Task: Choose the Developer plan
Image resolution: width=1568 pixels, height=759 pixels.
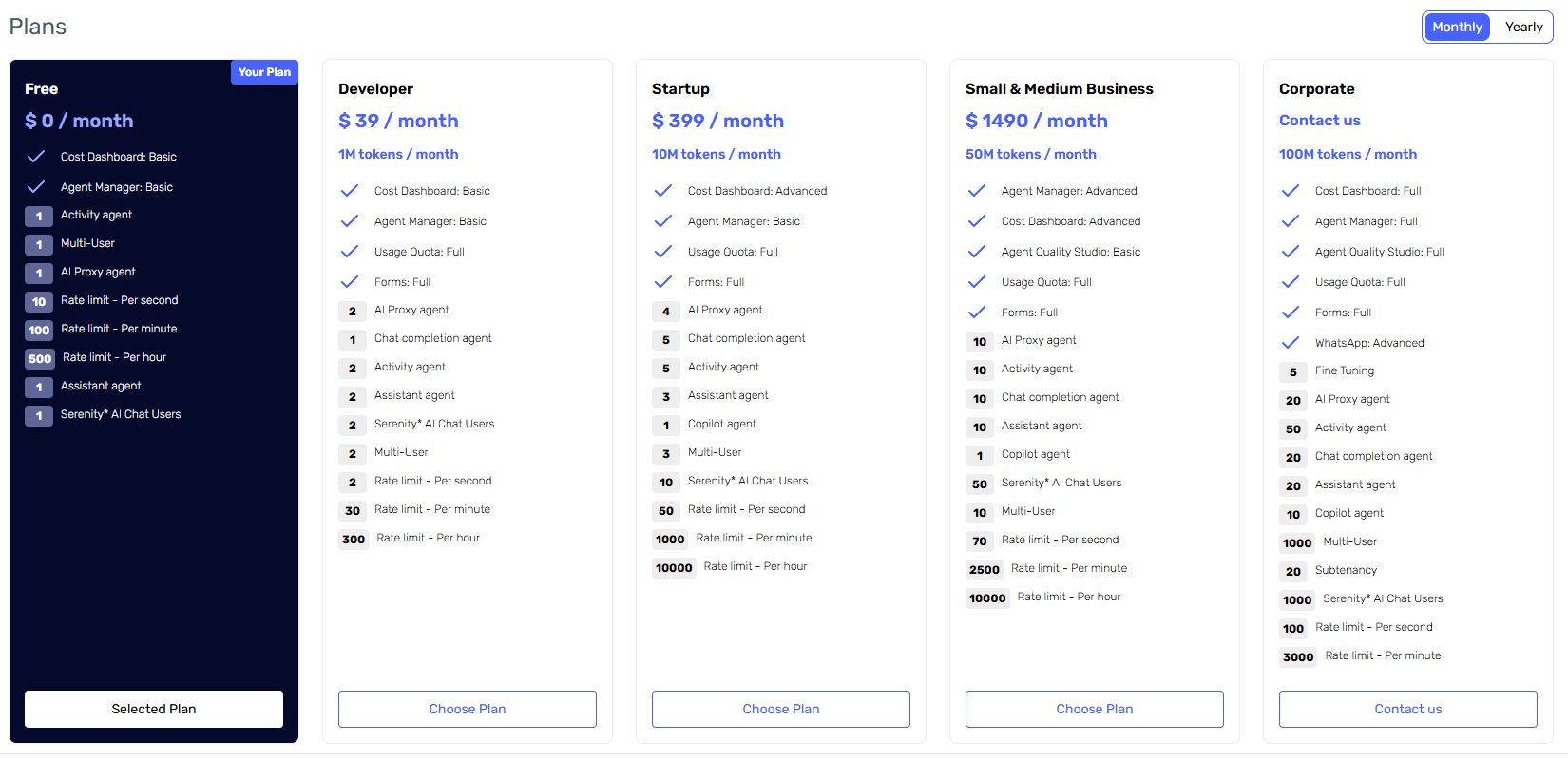Action: pyautogui.click(x=468, y=709)
